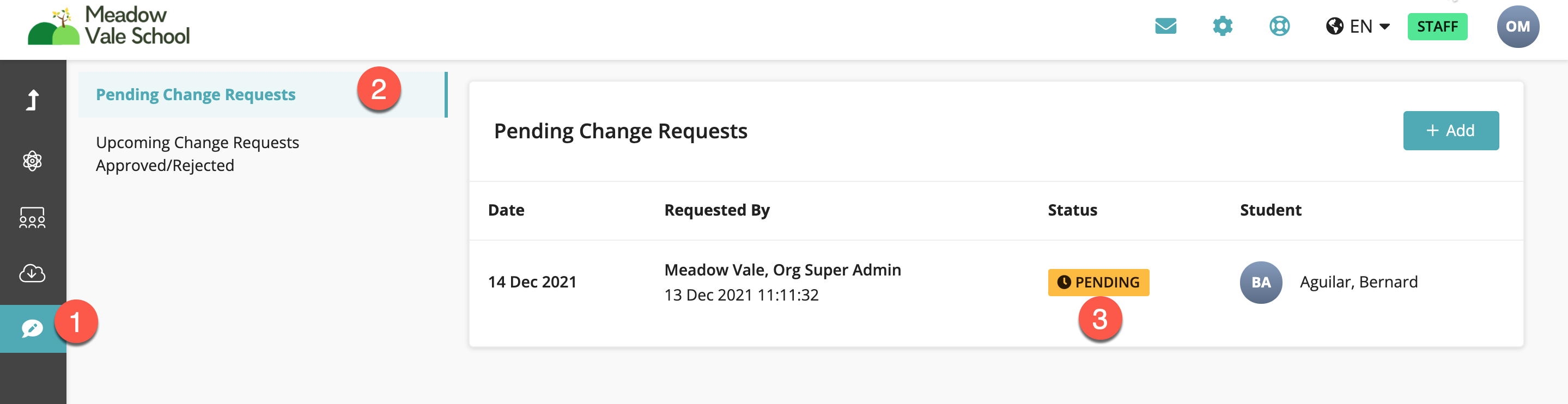
Task: Click the Date column header
Action: [x=506, y=211]
